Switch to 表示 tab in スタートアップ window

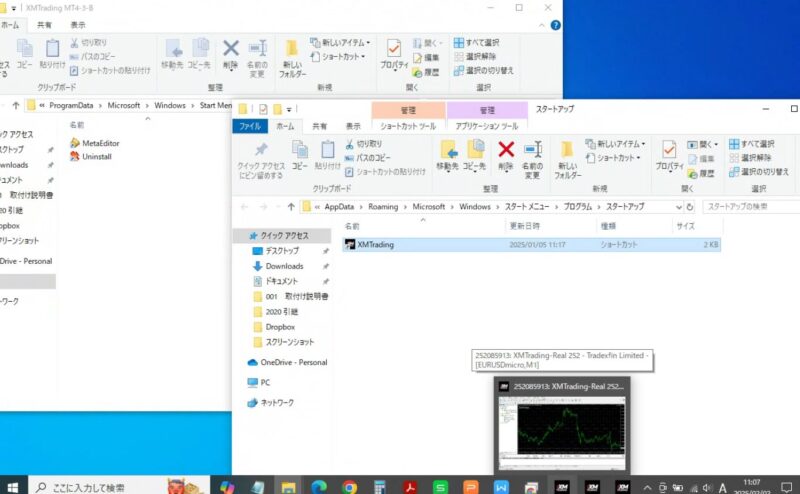pyautogui.click(x=353, y=126)
